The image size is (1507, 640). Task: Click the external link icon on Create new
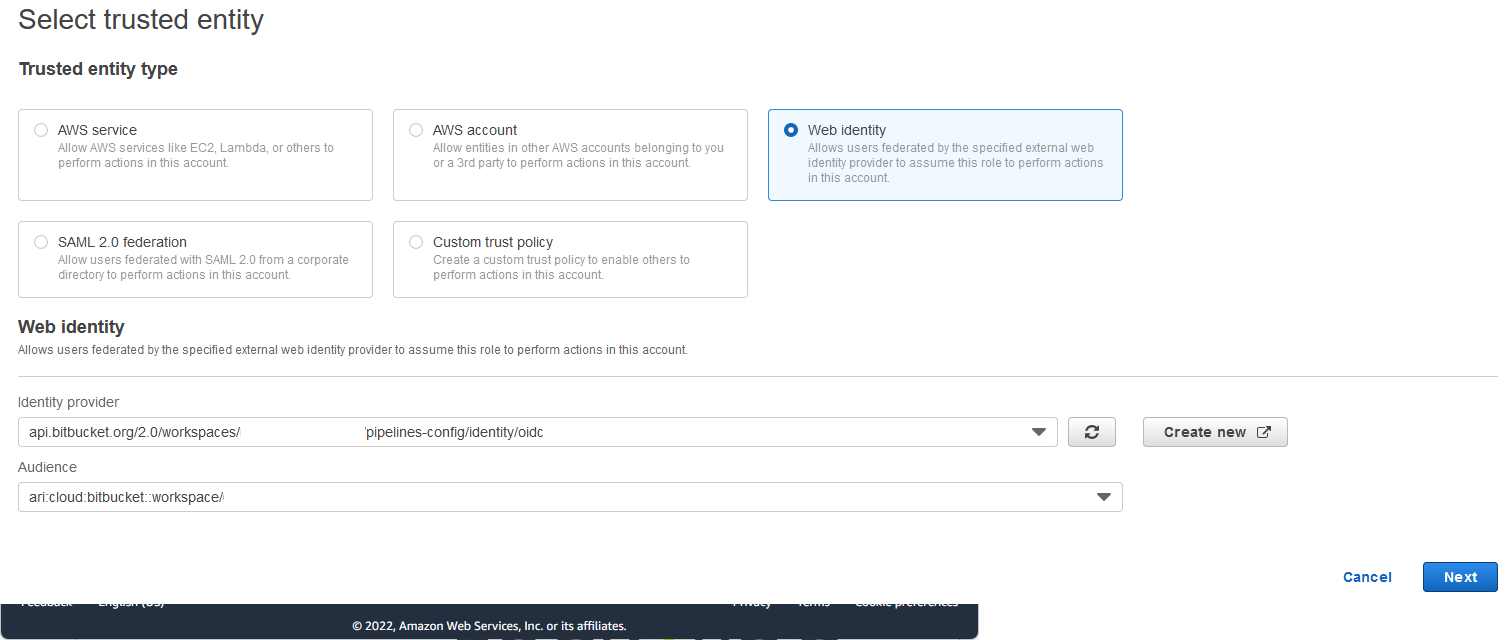coord(1264,432)
